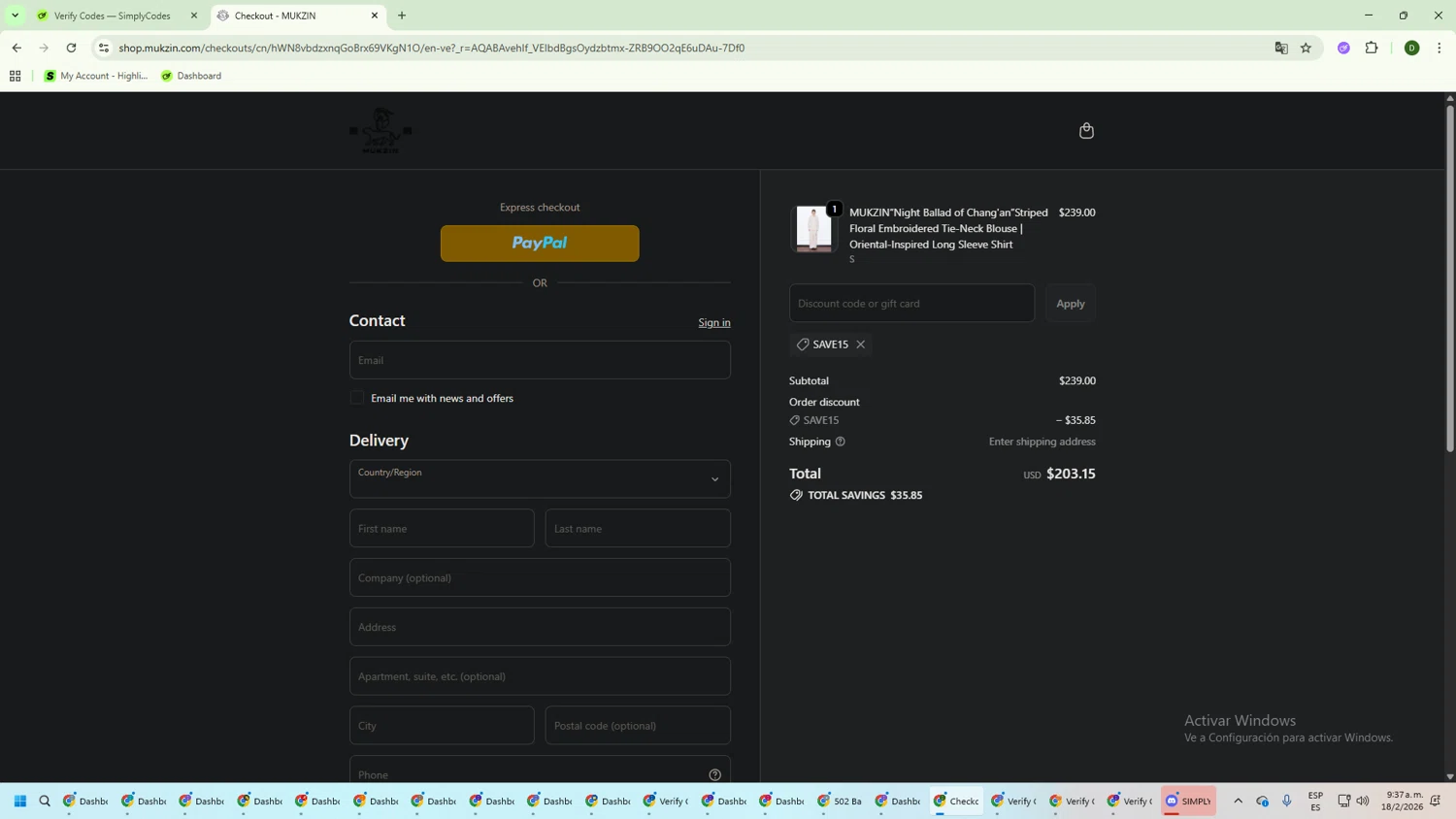Open the Extensions puzzle icon
The height and width of the screenshot is (819, 1456).
tap(1372, 48)
